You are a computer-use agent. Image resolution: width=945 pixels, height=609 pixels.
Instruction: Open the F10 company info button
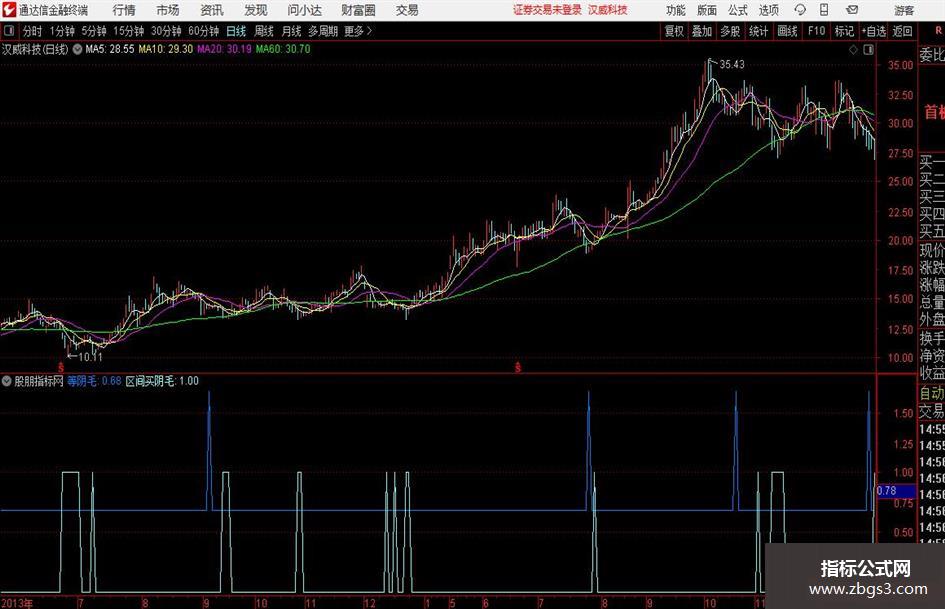pos(817,31)
